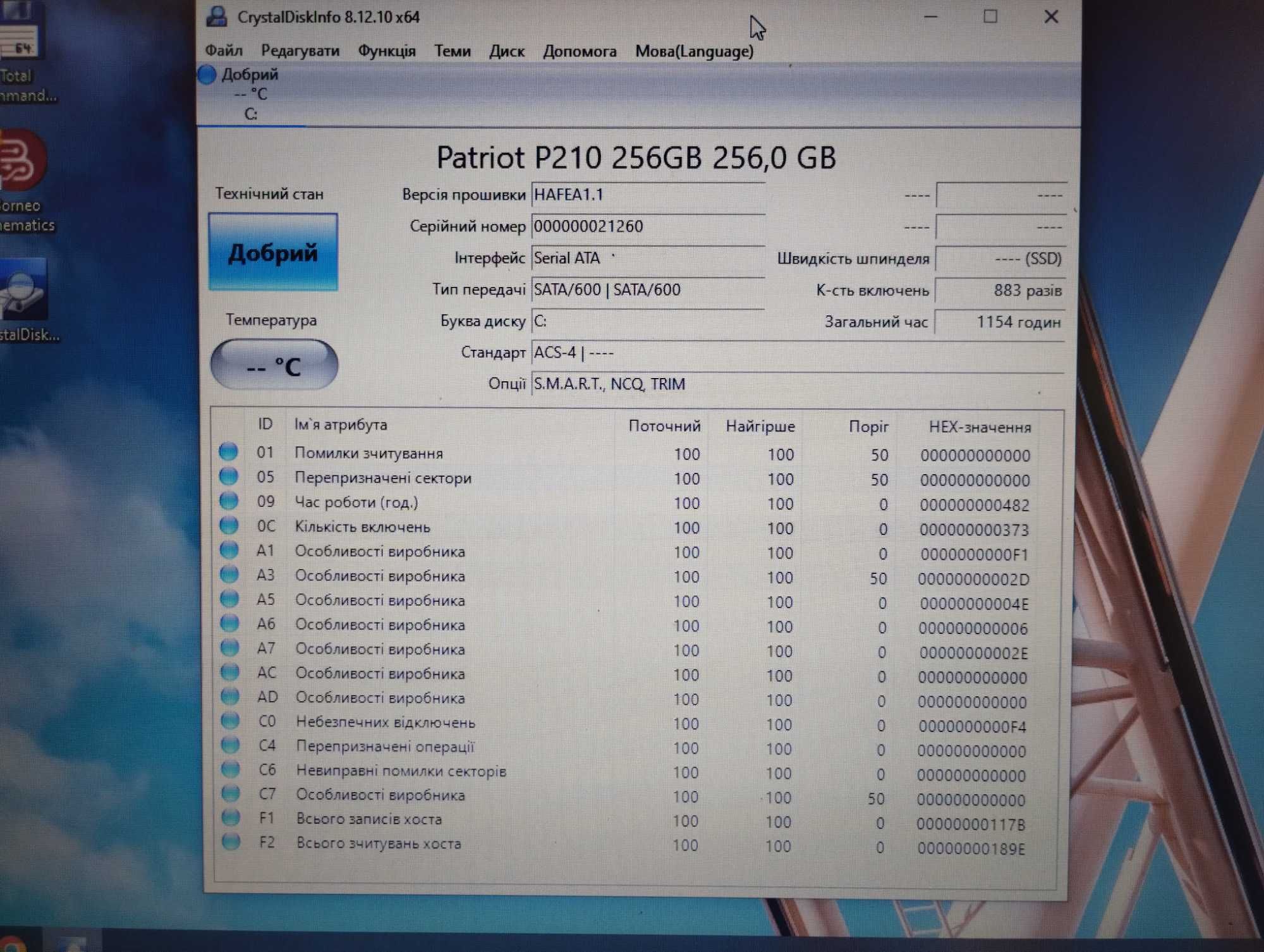This screenshot has width=1264, height=952.
Task: Click the total hours 1154 годин field
Action: [x=1000, y=322]
